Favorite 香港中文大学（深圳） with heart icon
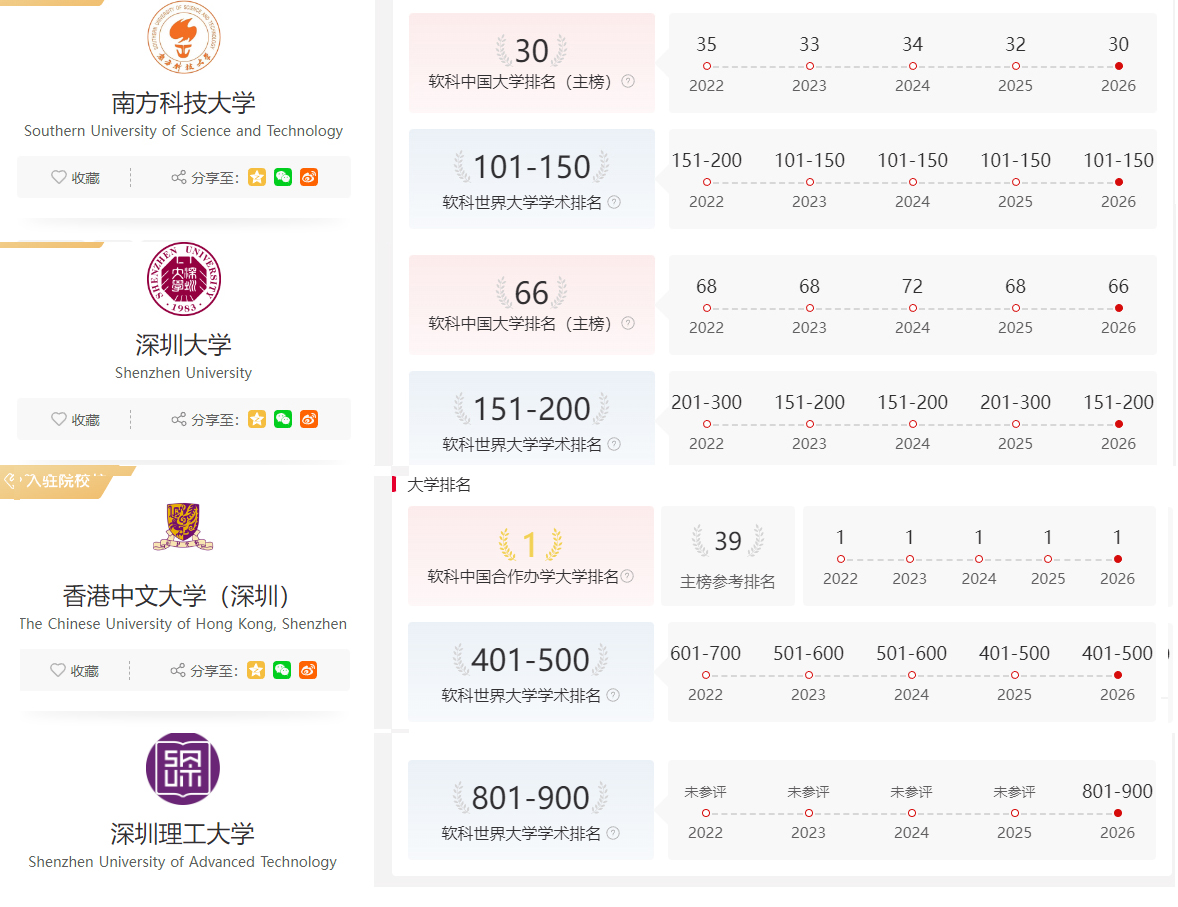The height and width of the screenshot is (907, 1178). [58, 670]
